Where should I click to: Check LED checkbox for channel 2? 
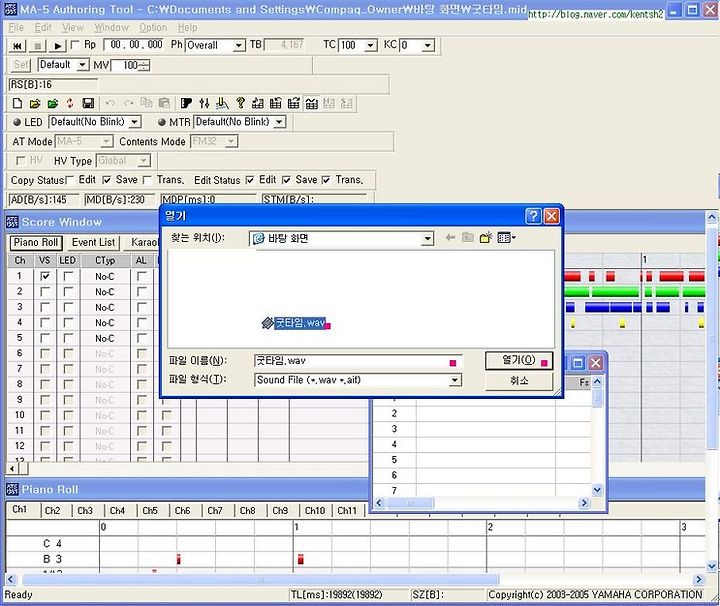[68, 292]
